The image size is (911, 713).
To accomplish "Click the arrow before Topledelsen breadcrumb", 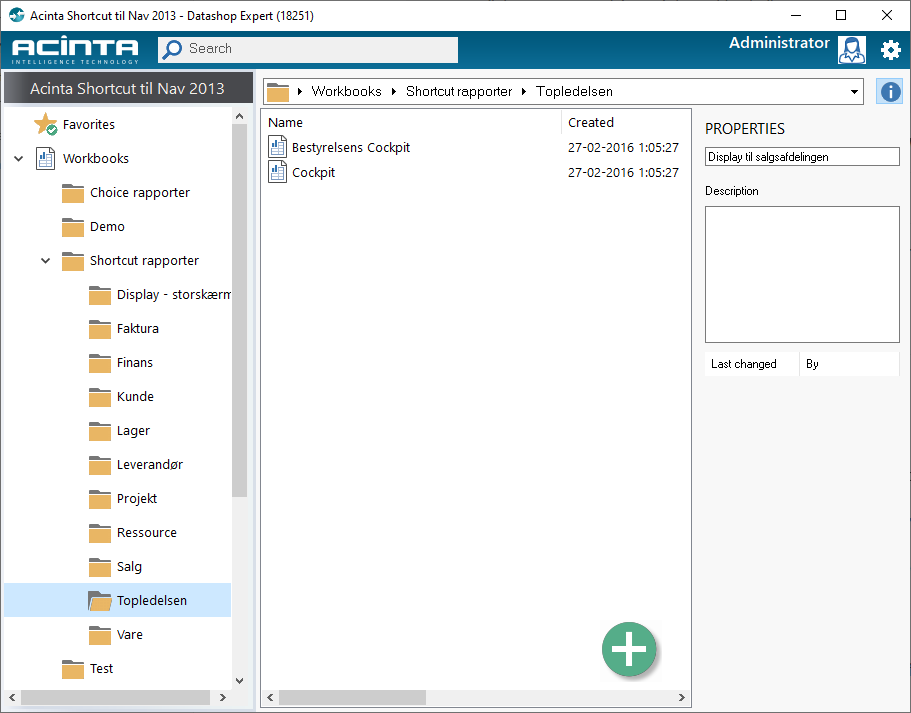I will click(x=523, y=92).
